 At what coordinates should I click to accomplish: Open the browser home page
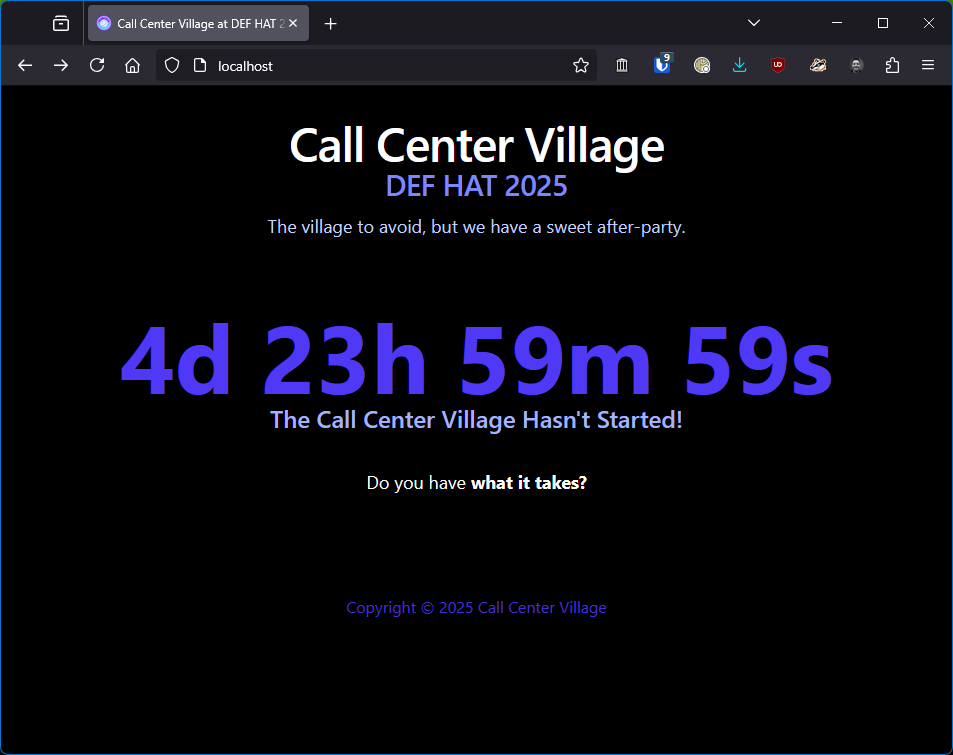coord(132,65)
